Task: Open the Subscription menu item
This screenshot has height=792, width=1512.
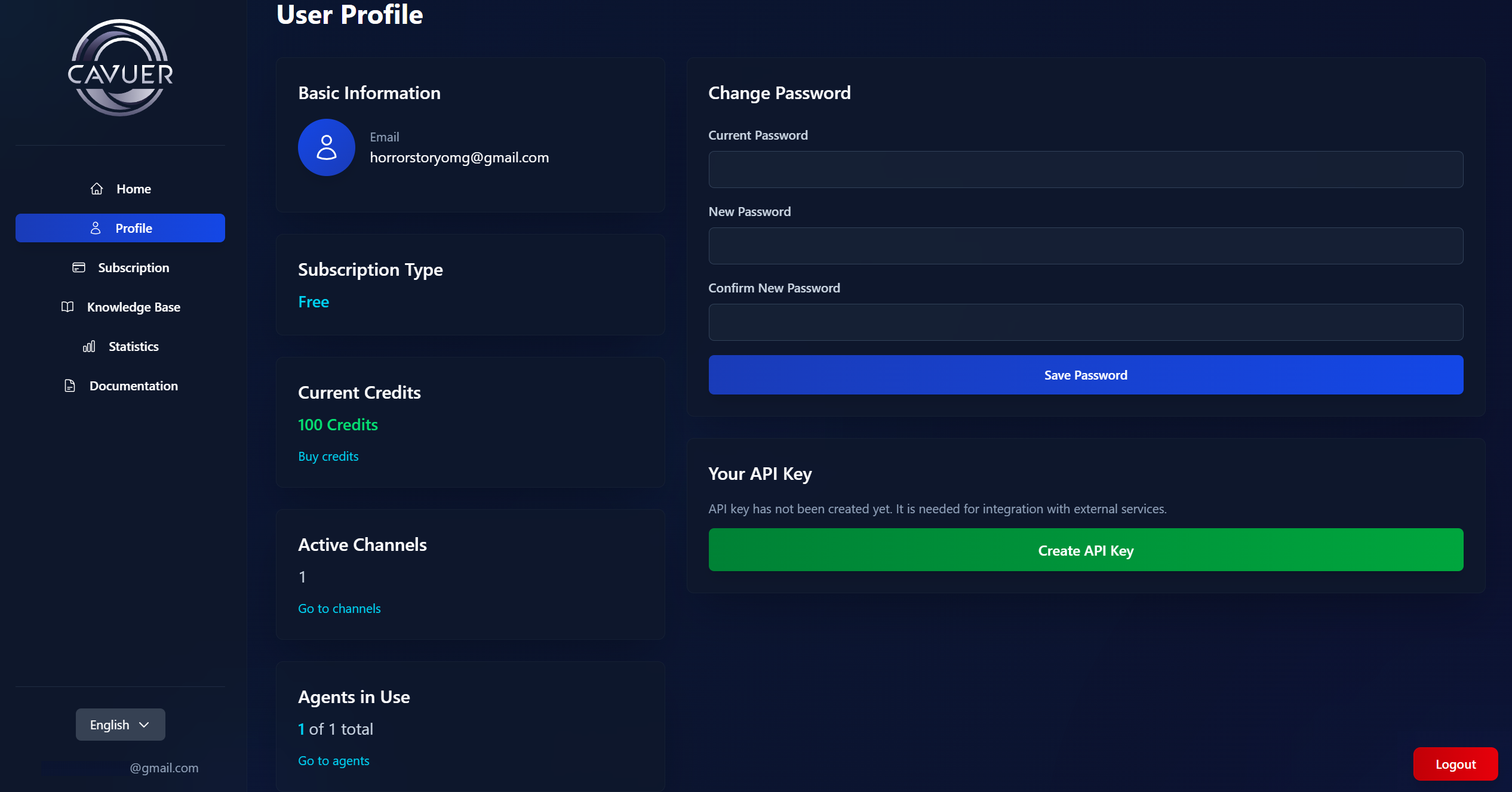Action: 133,268
